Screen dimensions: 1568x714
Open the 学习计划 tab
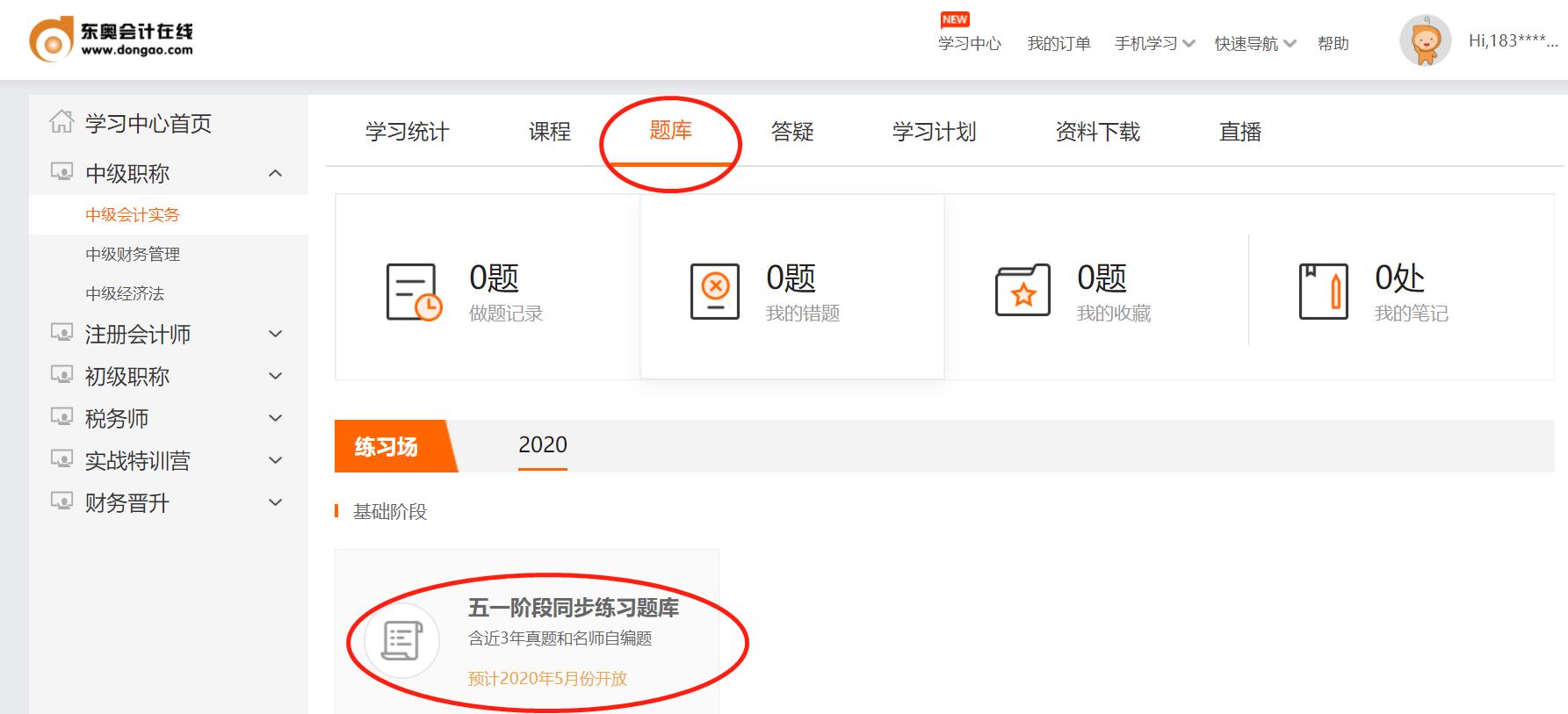pyautogui.click(x=934, y=132)
